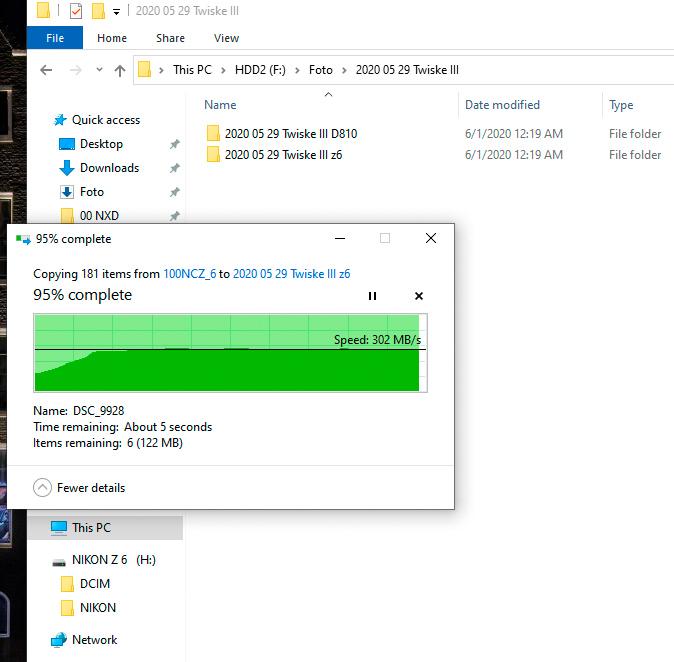
Task: Open Downloads in Quick access
Action: 110,168
